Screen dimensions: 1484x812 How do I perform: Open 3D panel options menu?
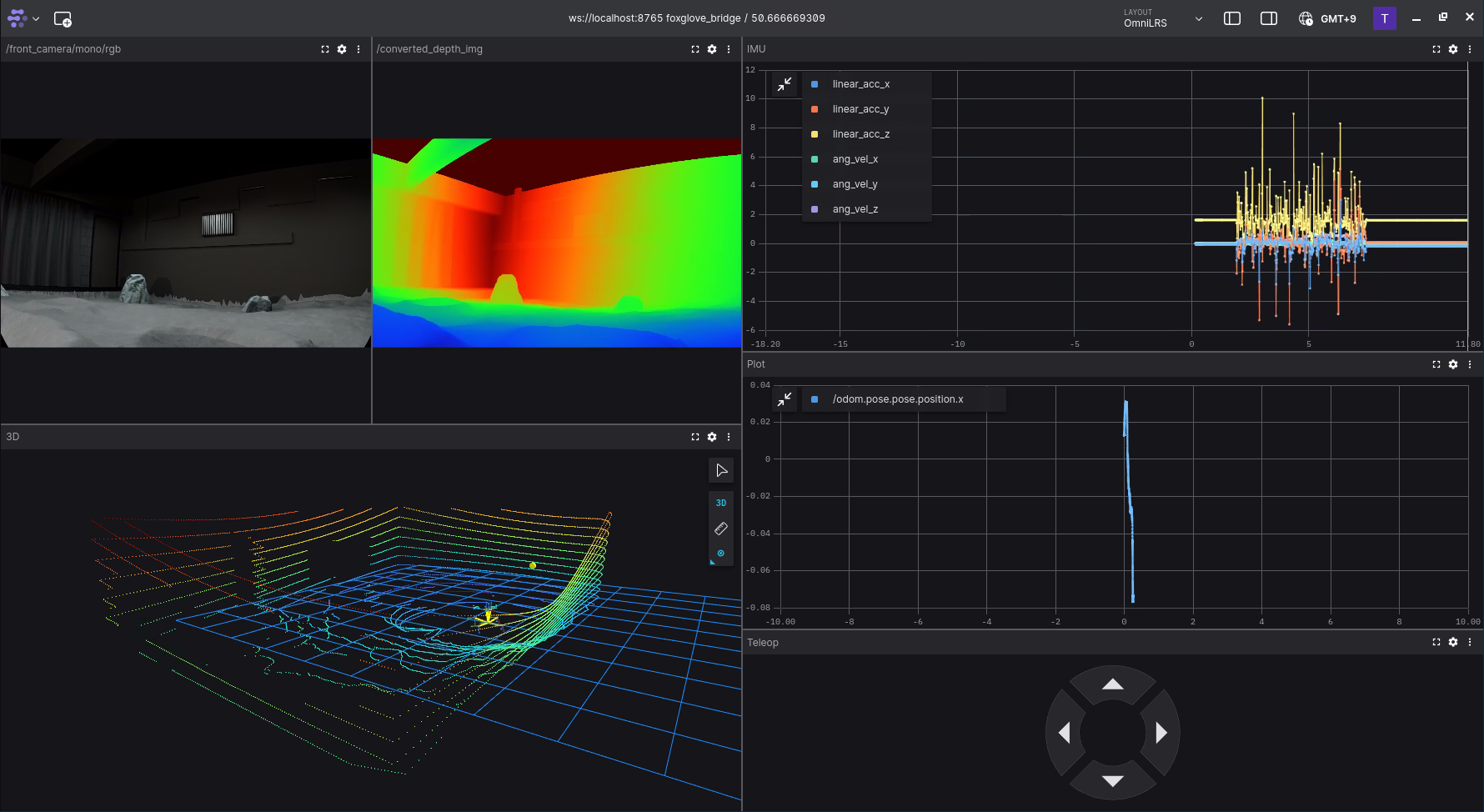coord(729,437)
